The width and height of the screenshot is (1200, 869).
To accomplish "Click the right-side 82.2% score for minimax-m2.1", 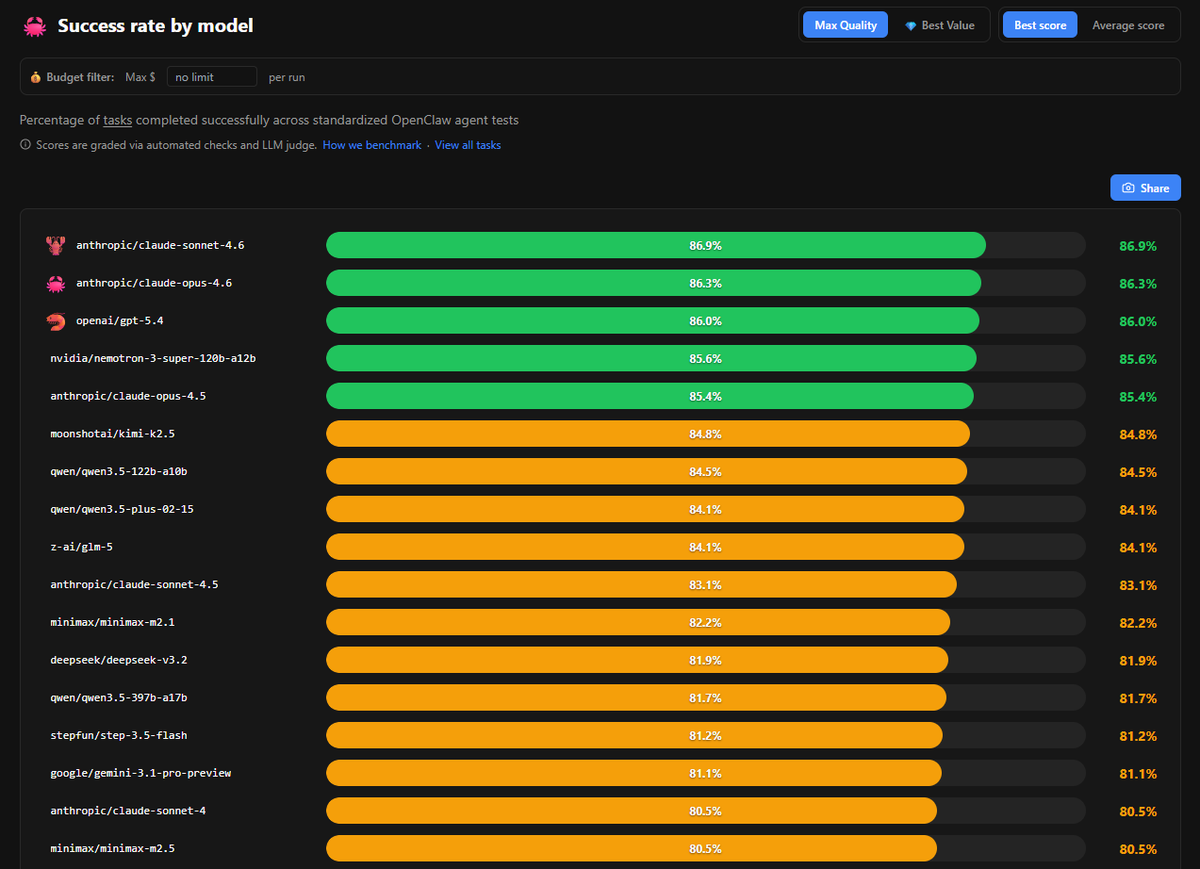I will pos(1138,623).
